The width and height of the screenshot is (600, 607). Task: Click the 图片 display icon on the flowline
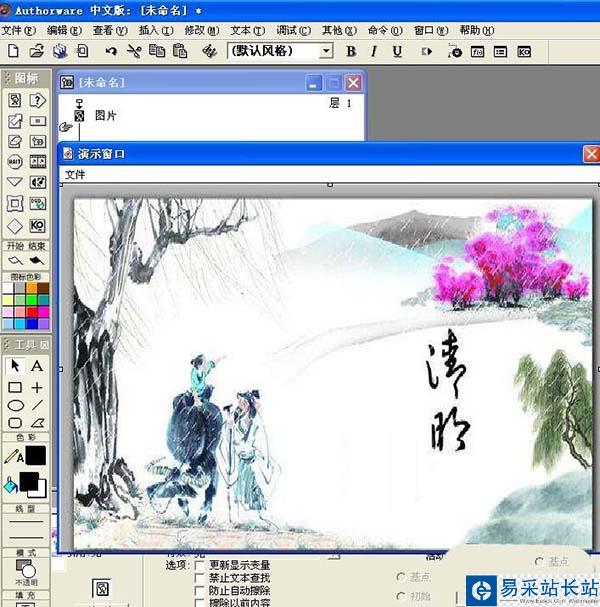click(x=79, y=116)
